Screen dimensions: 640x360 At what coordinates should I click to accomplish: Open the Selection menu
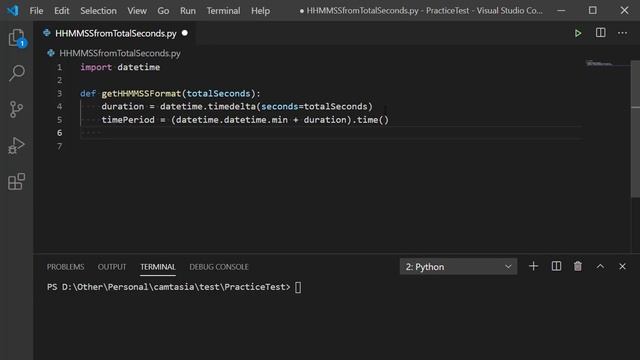pos(98,11)
